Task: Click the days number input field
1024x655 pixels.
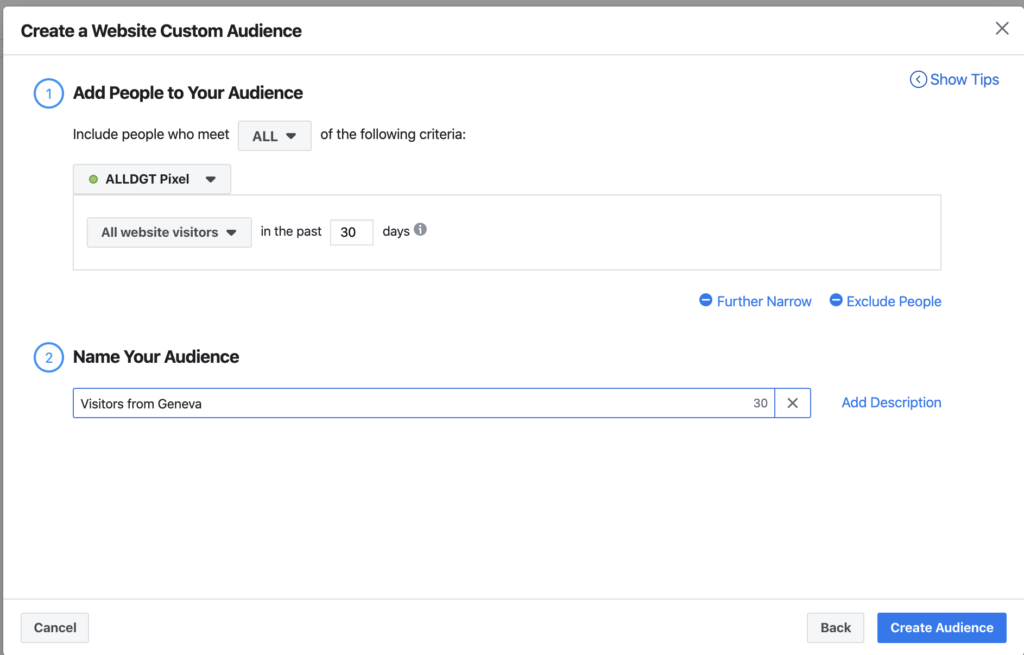Action: (x=351, y=232)
